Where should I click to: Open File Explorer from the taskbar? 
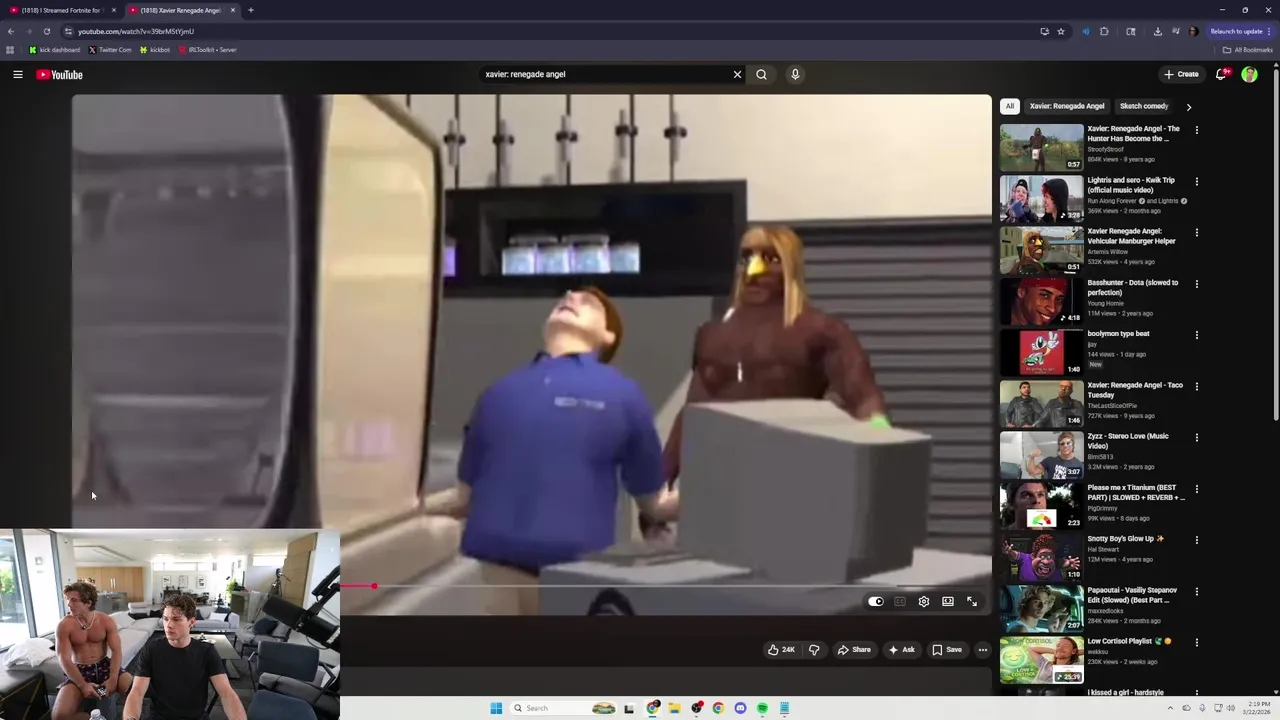[674, 708]
